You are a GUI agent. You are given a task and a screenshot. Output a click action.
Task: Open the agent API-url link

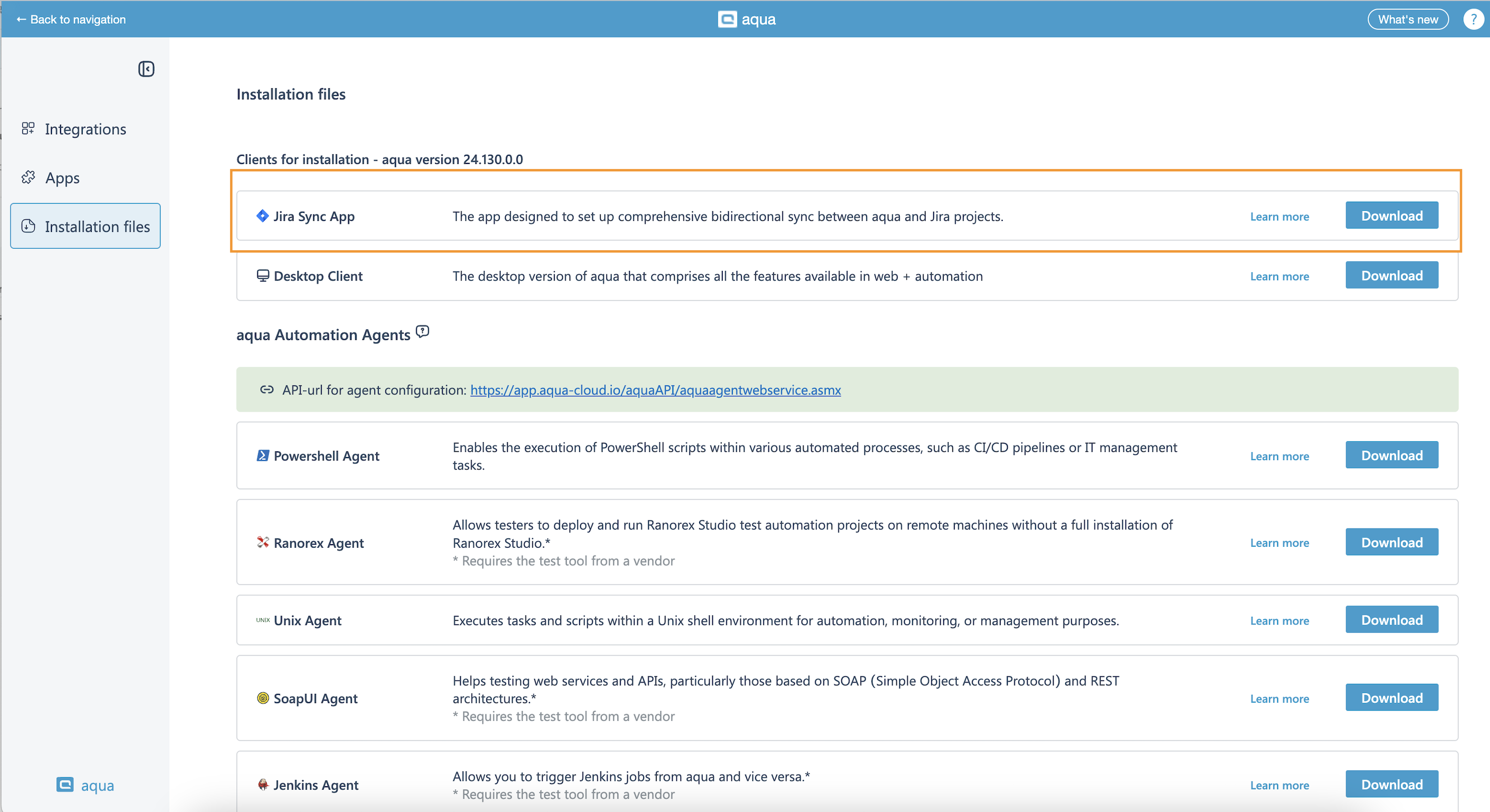655,390
